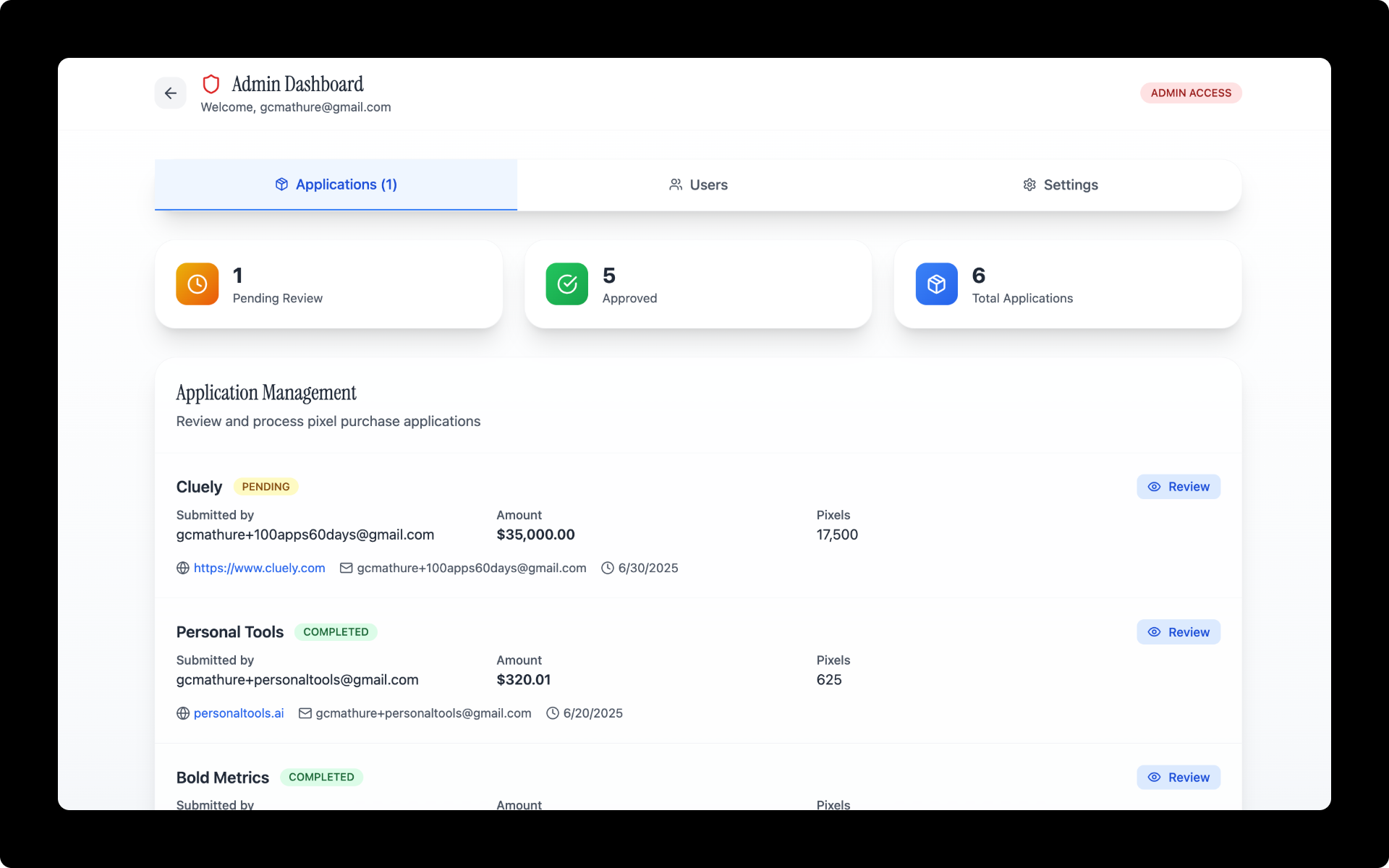Click the PENDING status badge on Cluely
Screen dimensions: 1389x868
(x=266, y=487)
